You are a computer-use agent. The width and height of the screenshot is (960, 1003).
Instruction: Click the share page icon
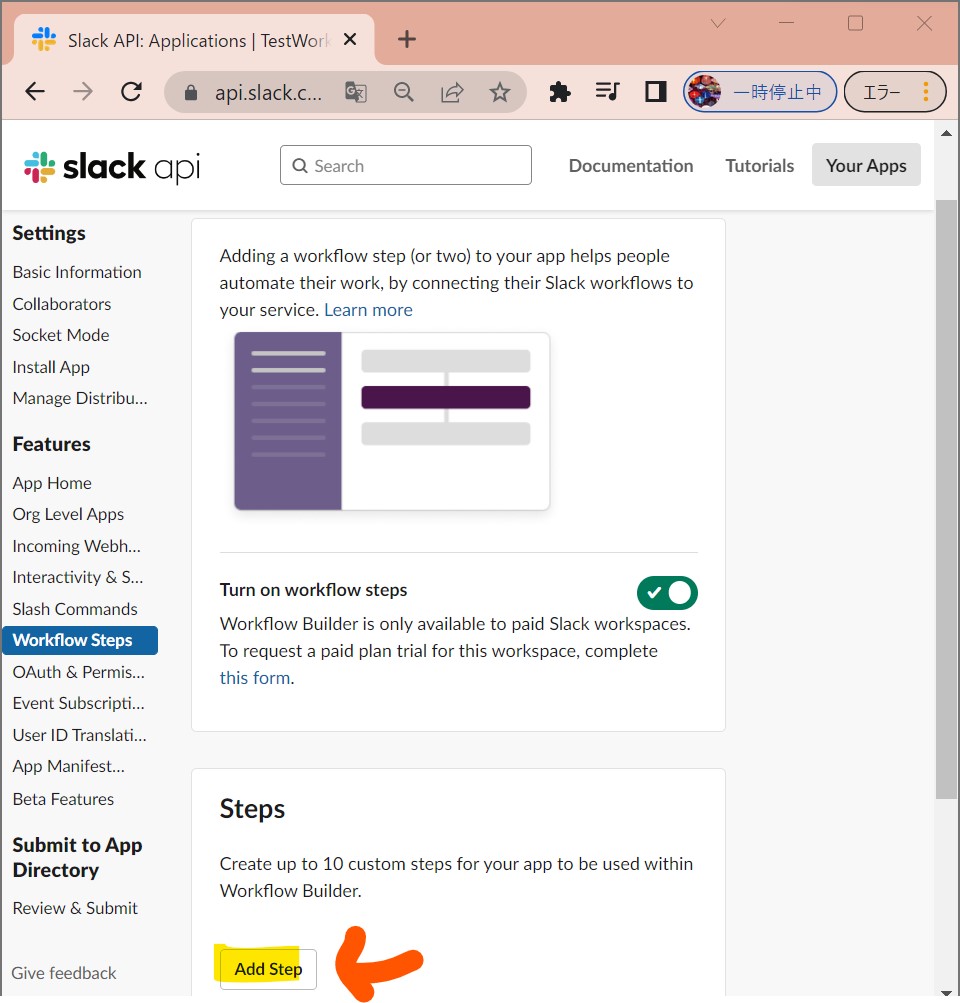[x=452, y=92]
